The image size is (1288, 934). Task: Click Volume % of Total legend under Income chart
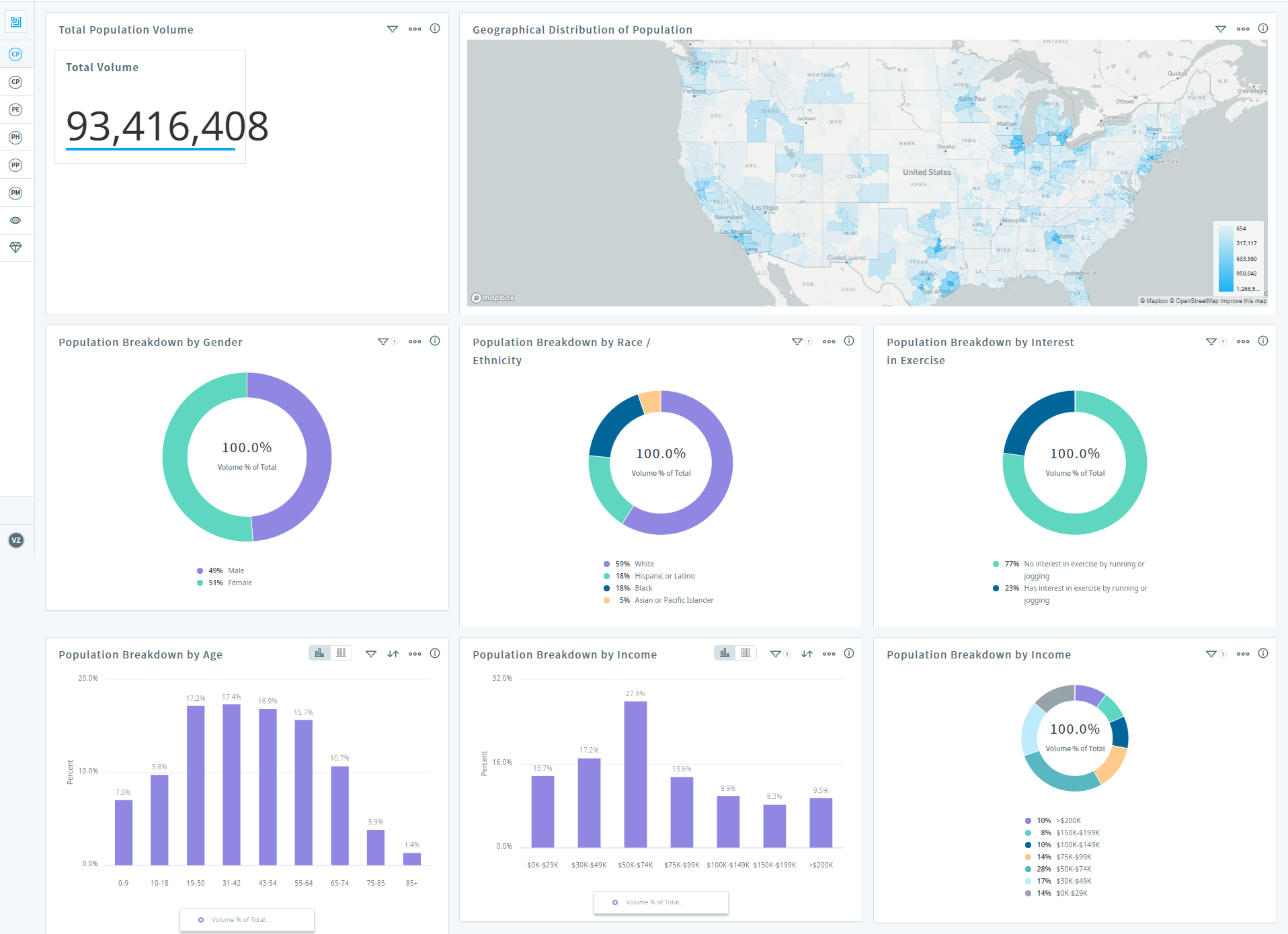(x=661, y=902)
